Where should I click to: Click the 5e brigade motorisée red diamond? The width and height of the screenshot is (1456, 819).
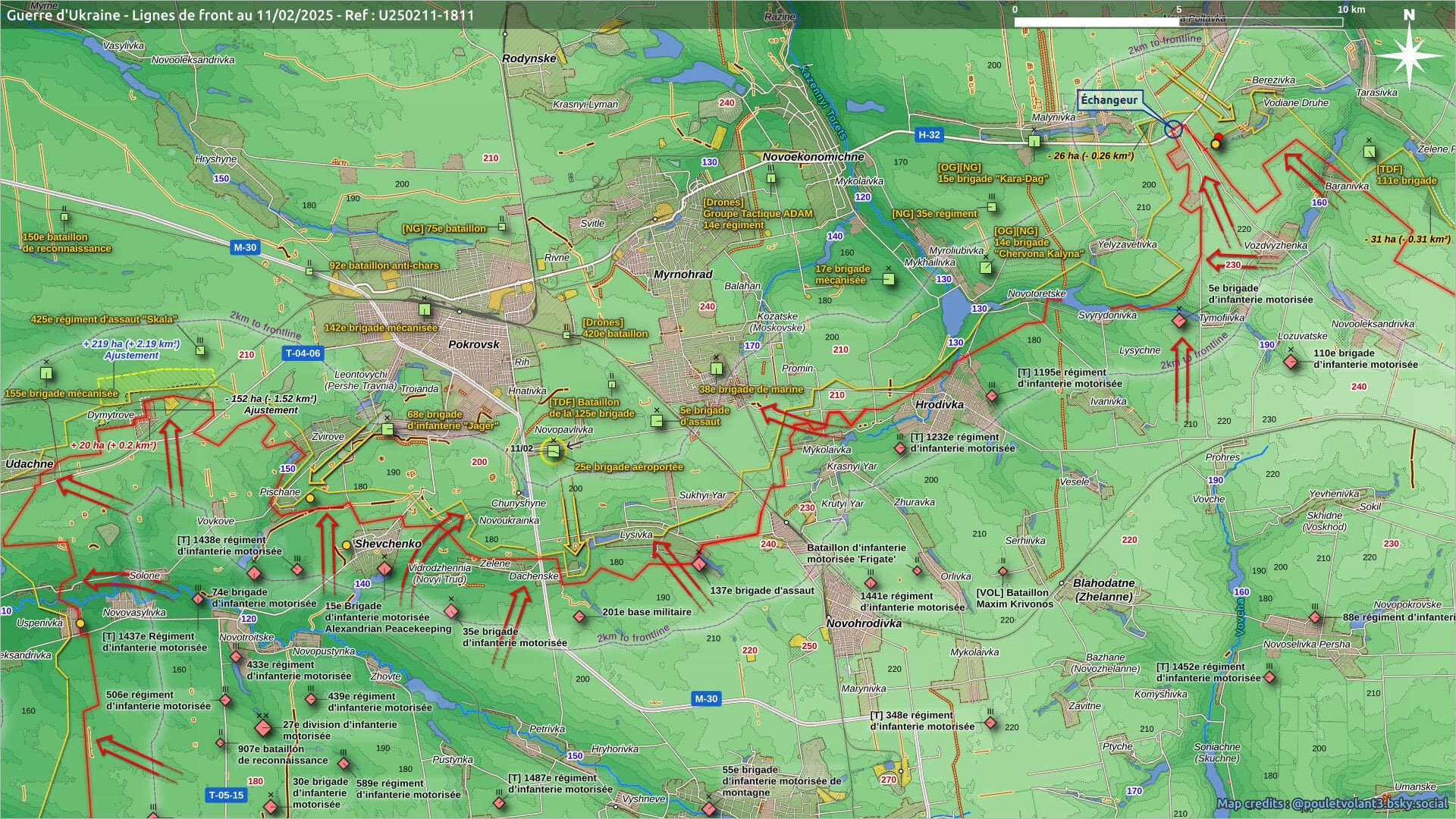pyautogui.click(x=1179, y=322)
